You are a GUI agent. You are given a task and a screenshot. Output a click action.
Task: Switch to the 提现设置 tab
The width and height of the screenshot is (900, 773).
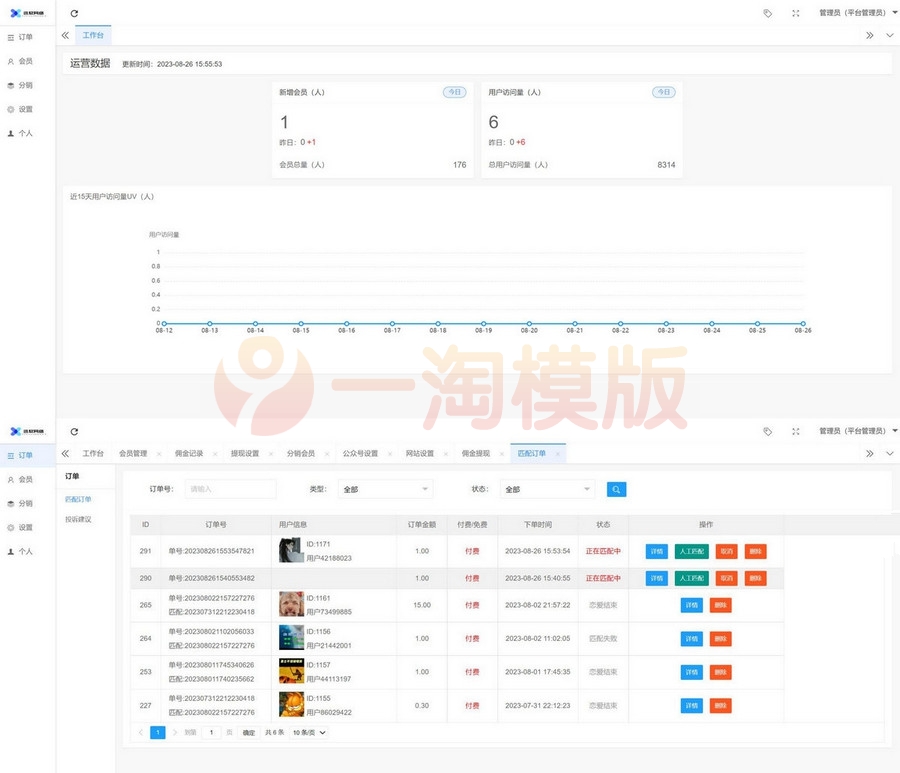tap(245, 454)
